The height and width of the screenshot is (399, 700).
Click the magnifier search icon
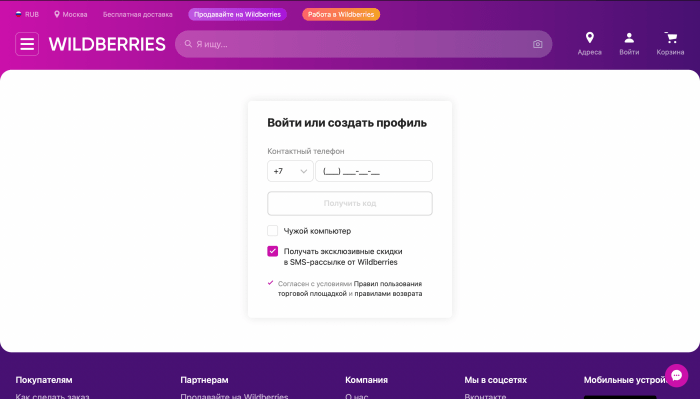pos(188,44)
